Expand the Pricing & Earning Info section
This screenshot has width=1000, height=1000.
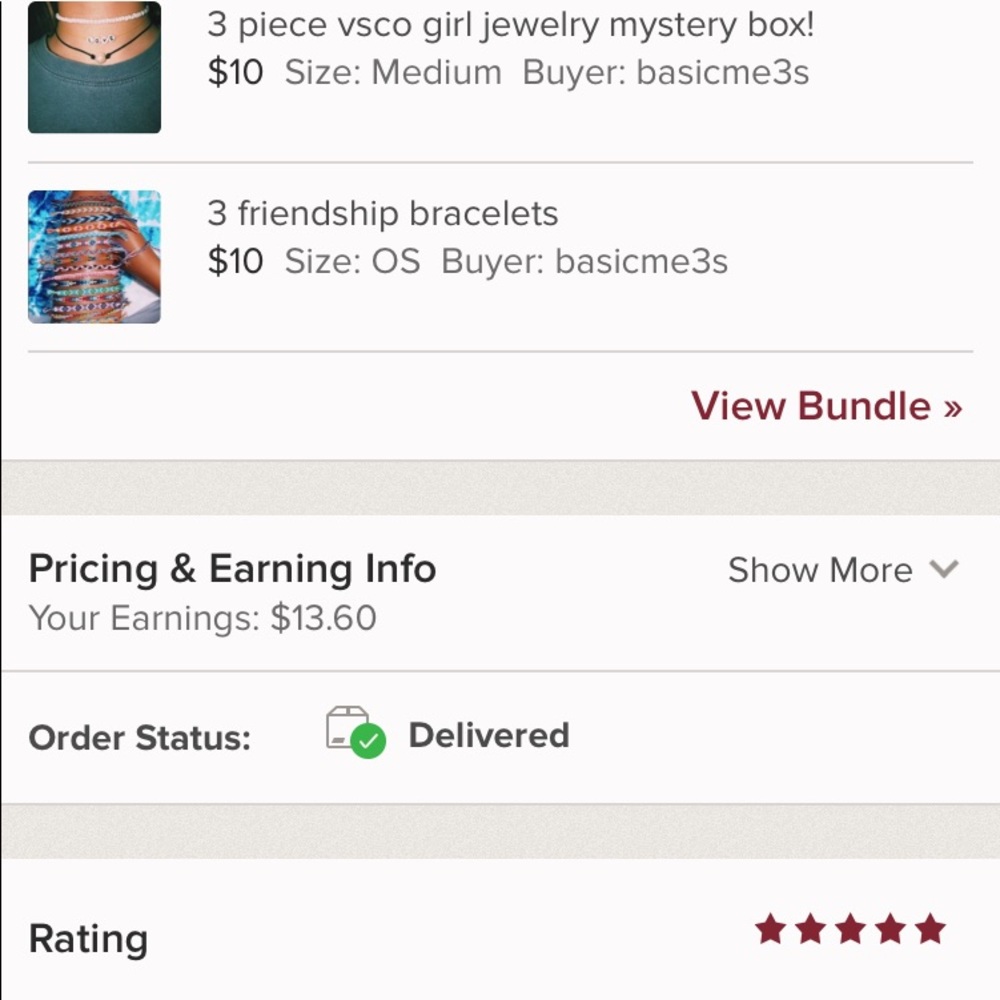(x=820, y=570)
